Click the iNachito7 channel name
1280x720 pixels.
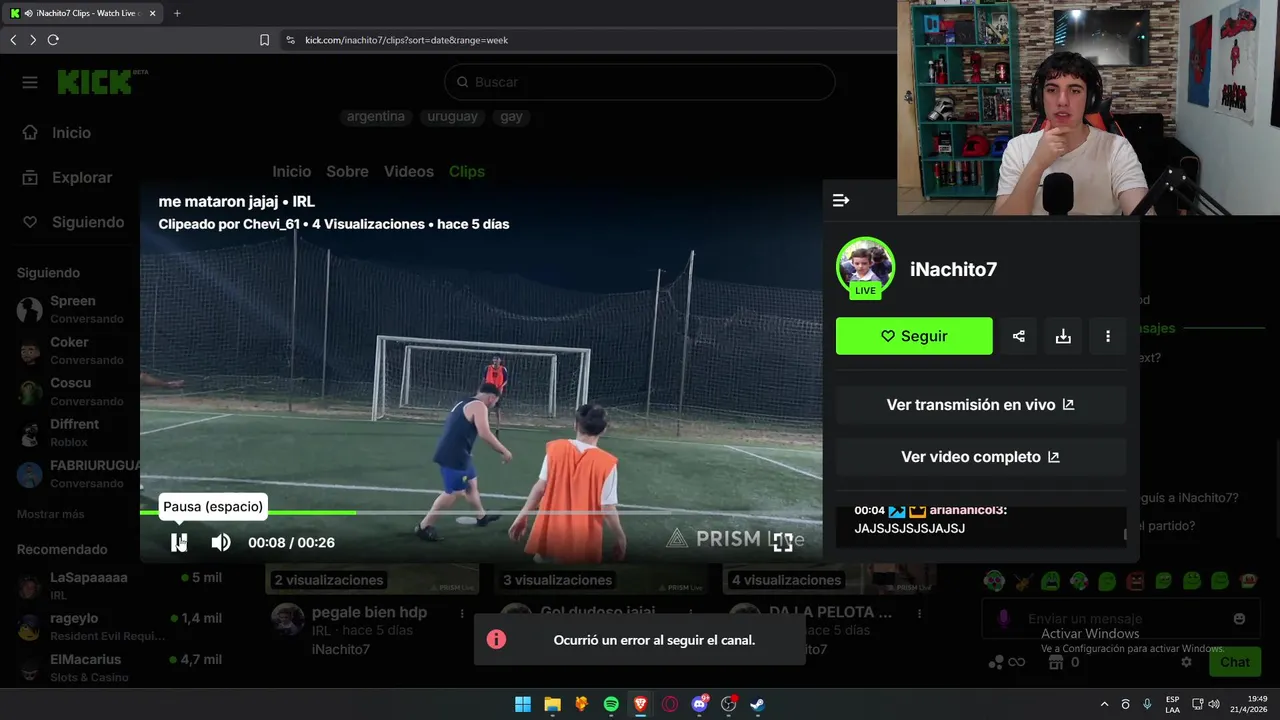tap(953, 269)
